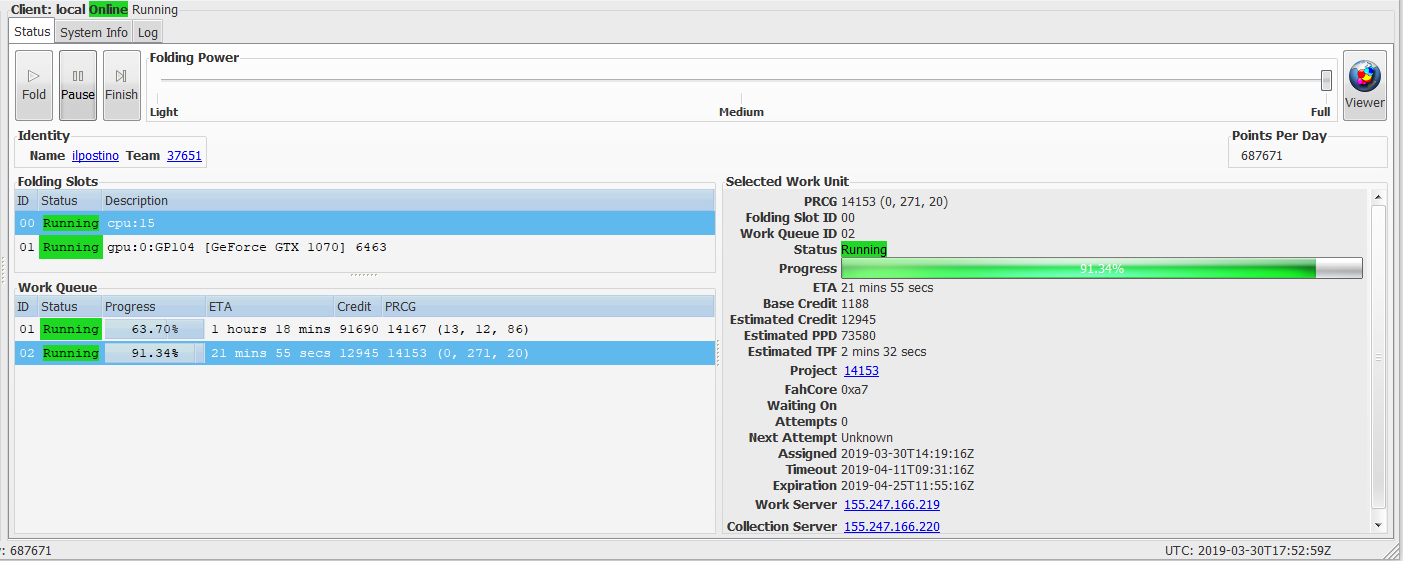1403x561 pixels.
Task: Open Project 14153 link
Action: [x=861, y=371]
